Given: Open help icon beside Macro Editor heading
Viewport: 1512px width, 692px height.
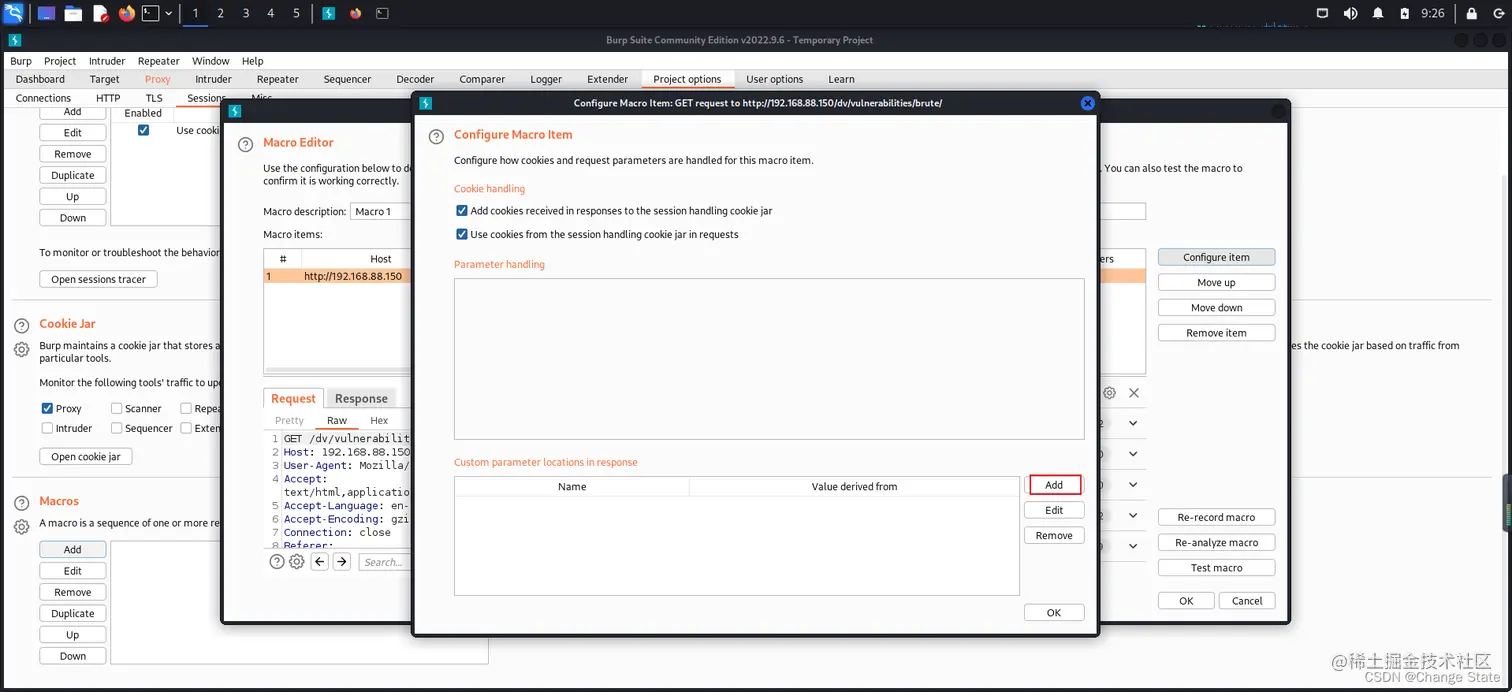Looking at the screenshot, I should coord(245,144).
